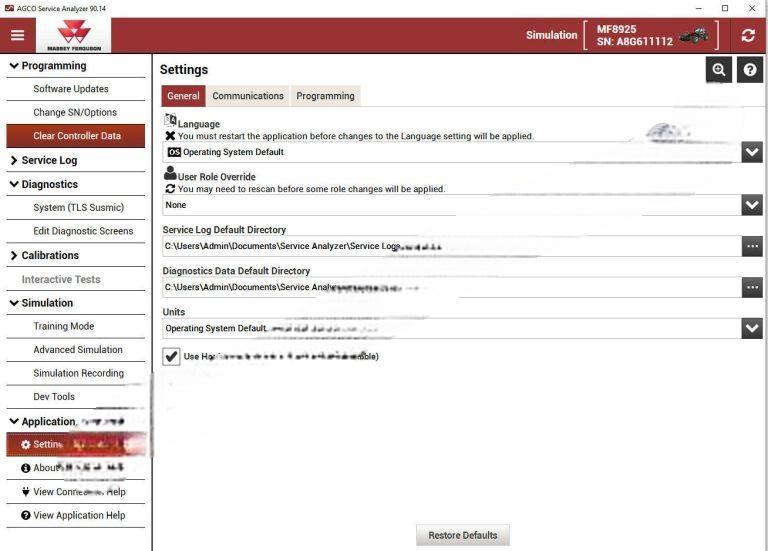Browse for Diagnostics Data Default Directory
The height and width of the screenshot is (551, 768).
coord(752,287)
